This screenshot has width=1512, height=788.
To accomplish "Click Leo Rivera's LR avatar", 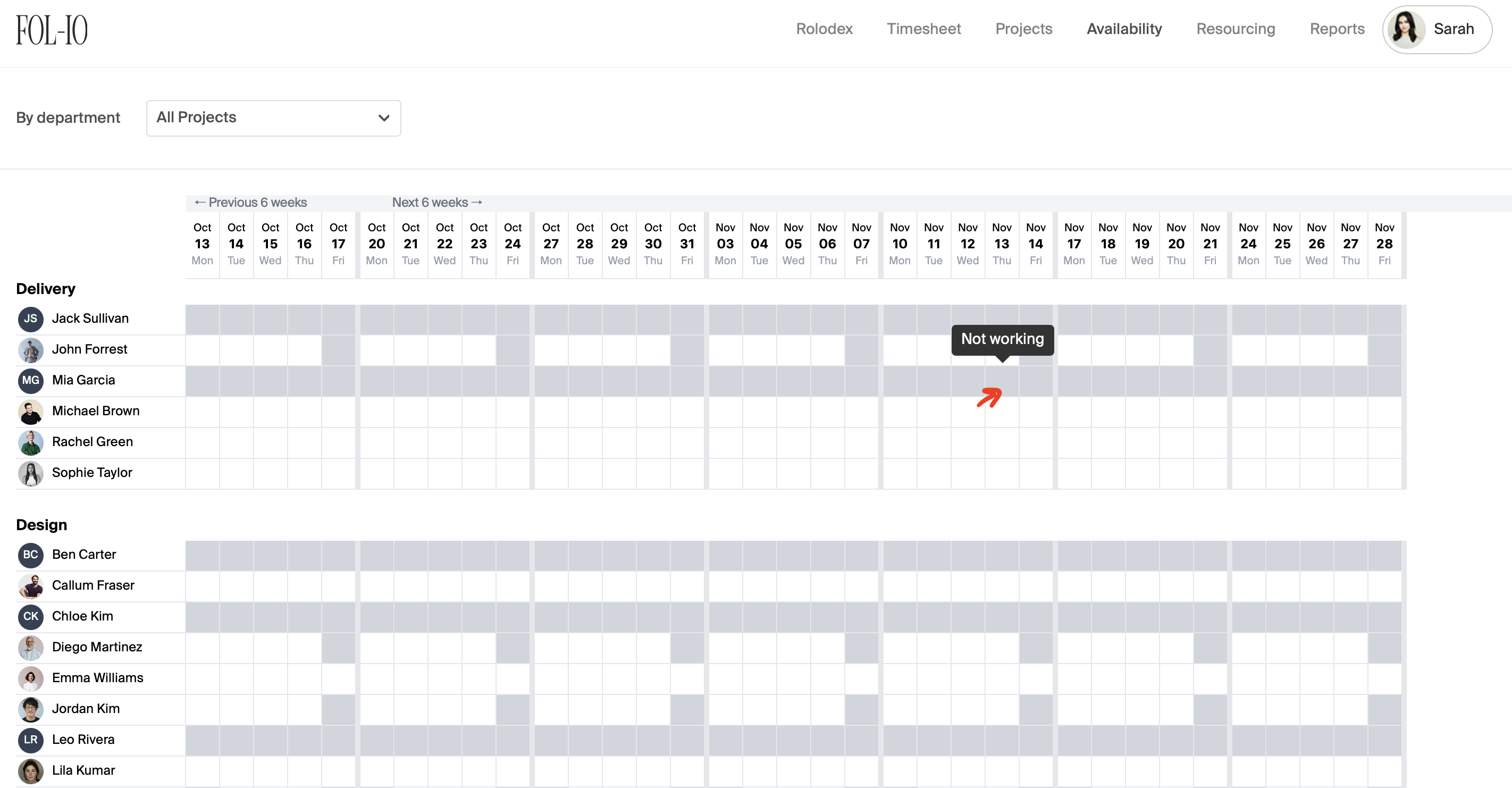I will [x=30, y=740].
